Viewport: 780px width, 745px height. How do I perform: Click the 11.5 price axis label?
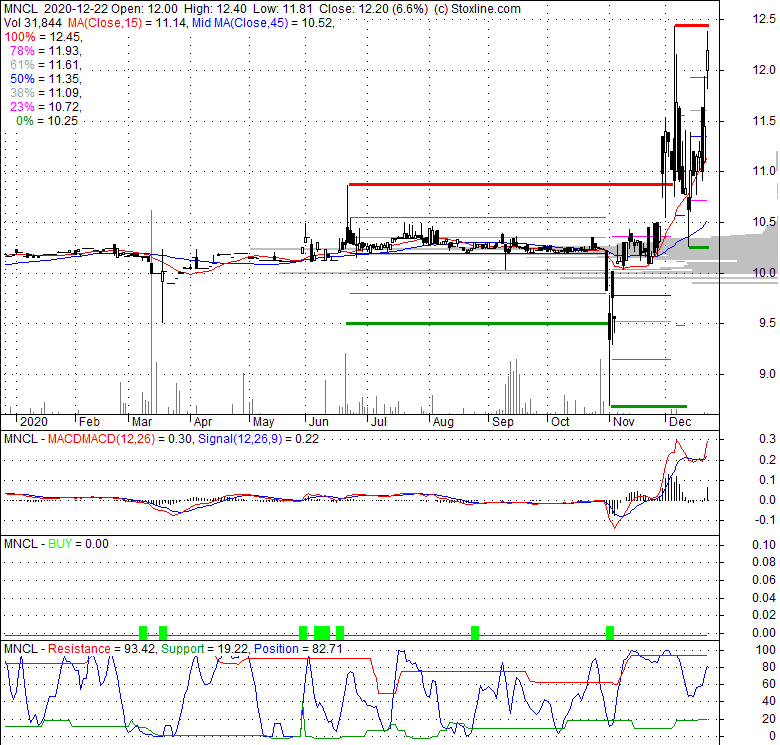pos(764,121)
